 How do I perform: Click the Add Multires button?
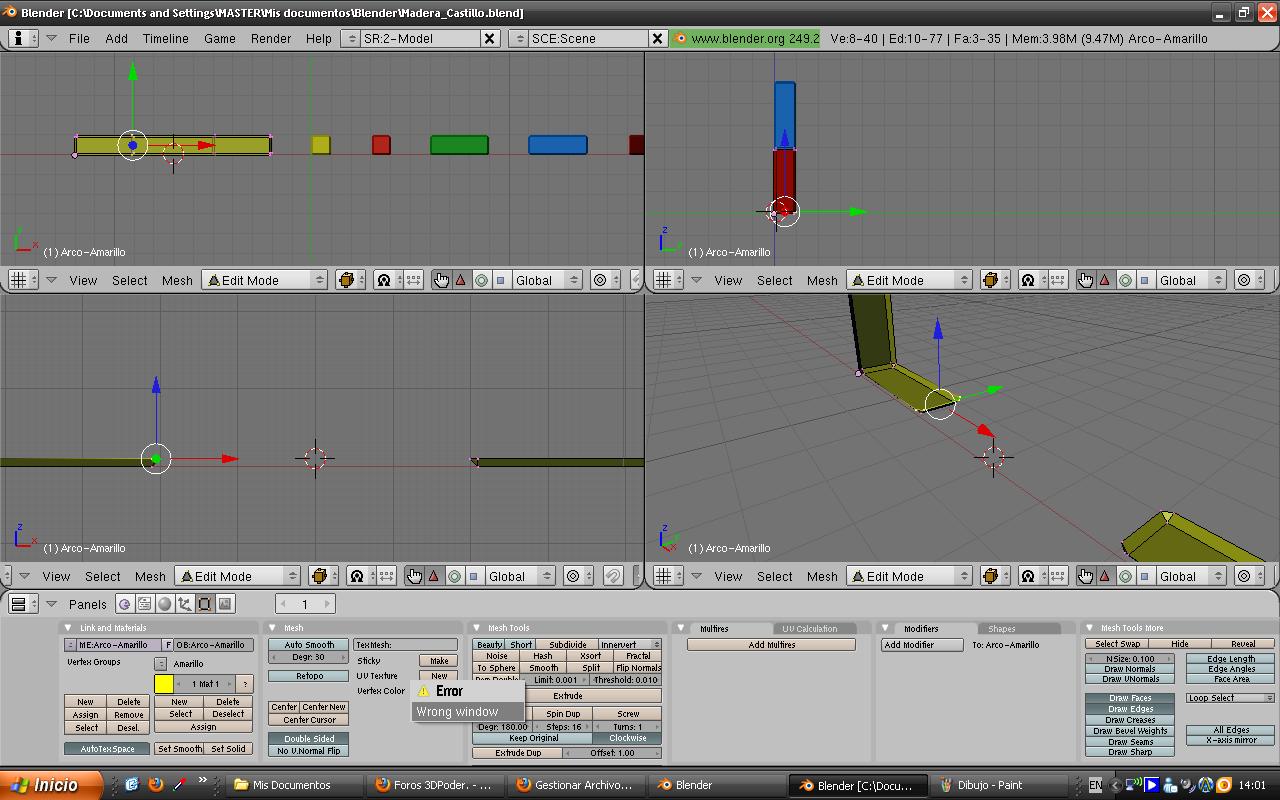click(772, 645)
